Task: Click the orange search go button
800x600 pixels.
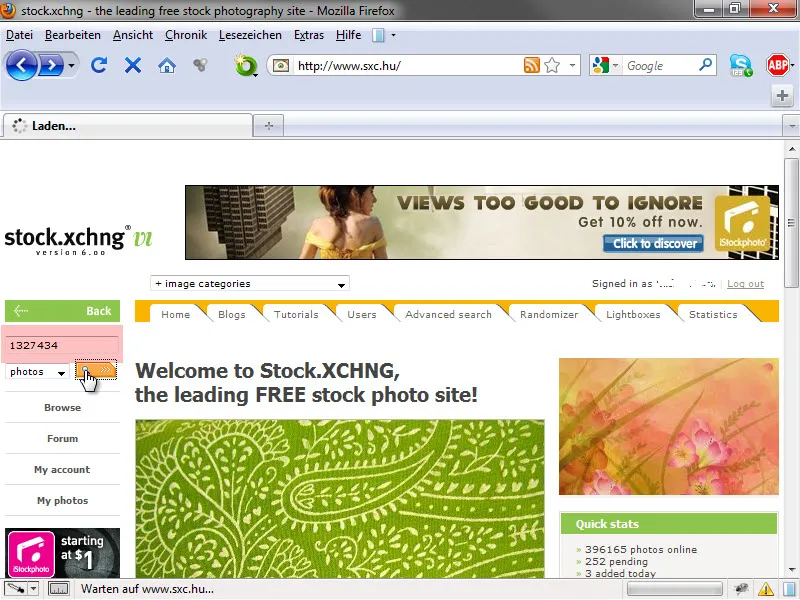Action: (96, 370)
